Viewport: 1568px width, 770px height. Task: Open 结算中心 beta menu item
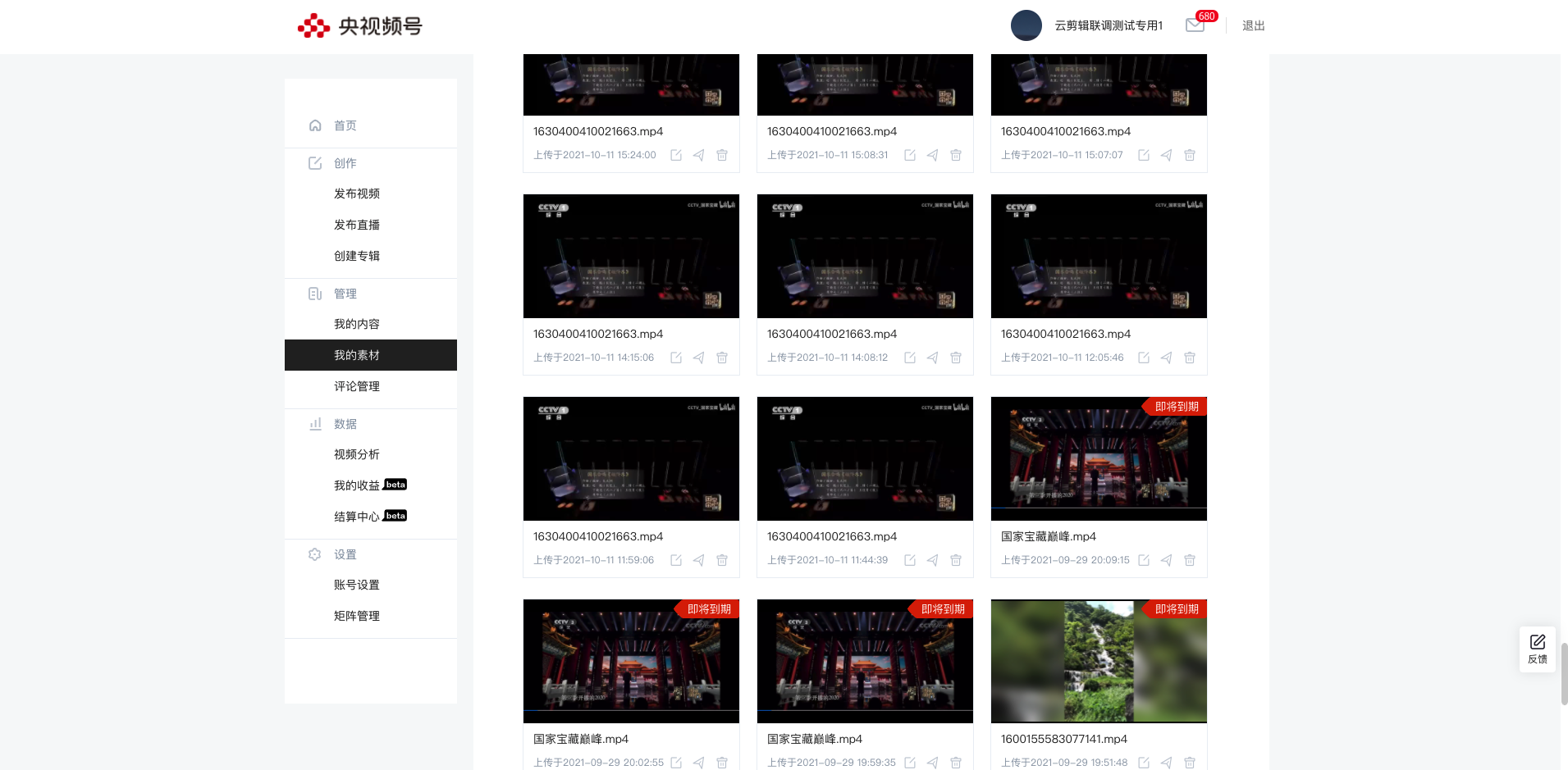[x=371, y=517]
